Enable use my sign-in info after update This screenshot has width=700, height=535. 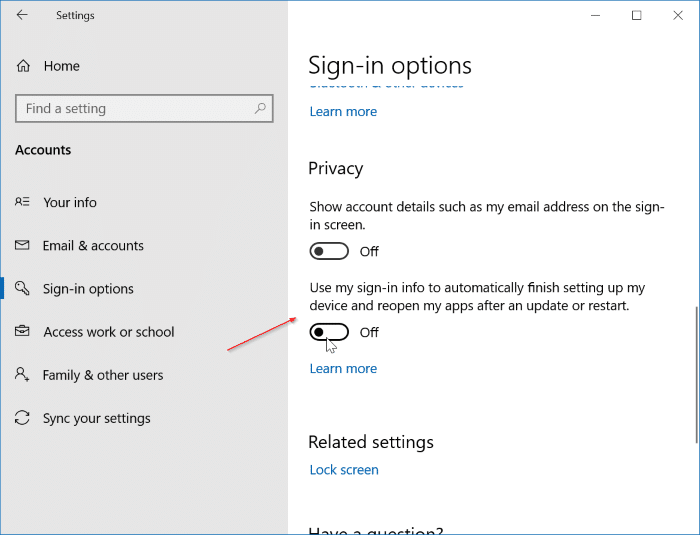point(329,332)
